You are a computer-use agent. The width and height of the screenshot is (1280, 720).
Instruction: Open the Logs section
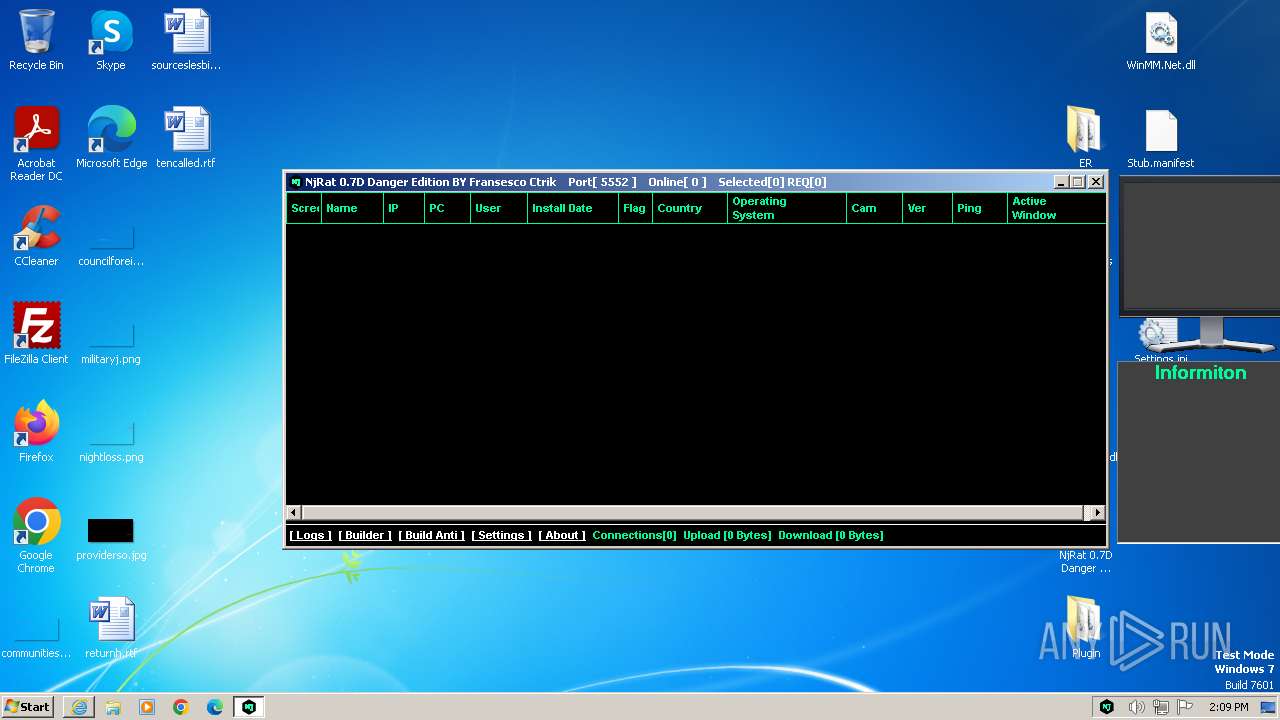pyautogui.click(x=310, y=535)
